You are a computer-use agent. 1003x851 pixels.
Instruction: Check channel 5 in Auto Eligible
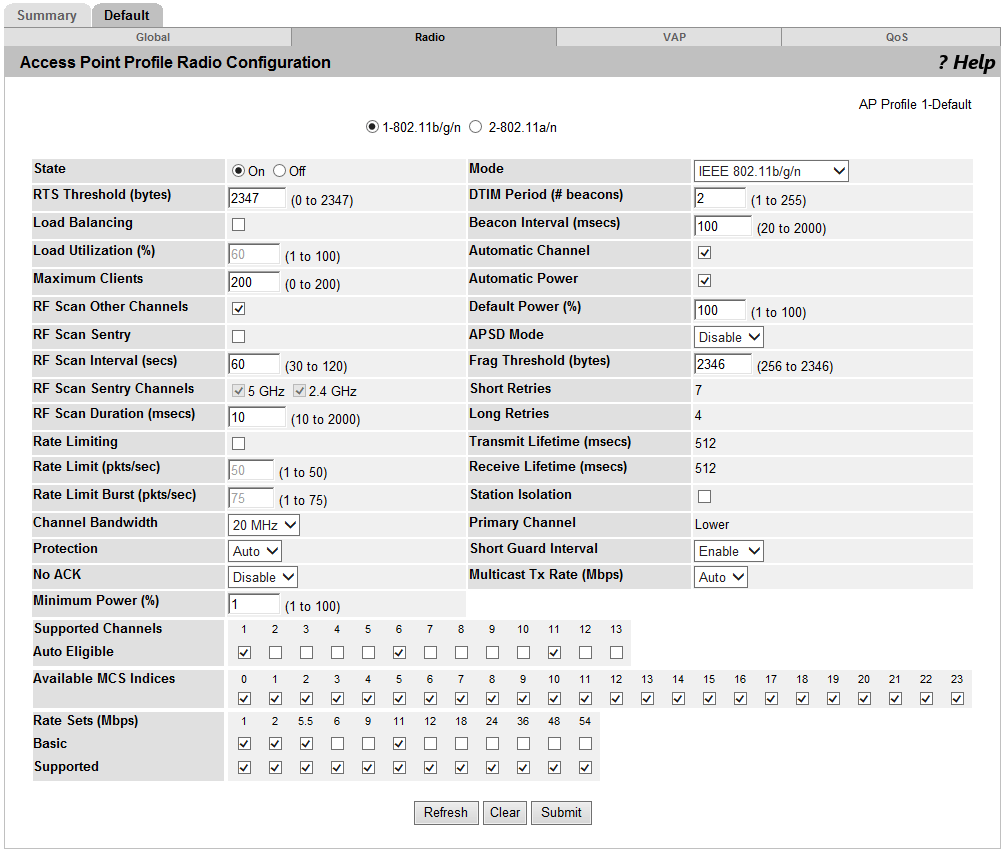click(367, 652)
